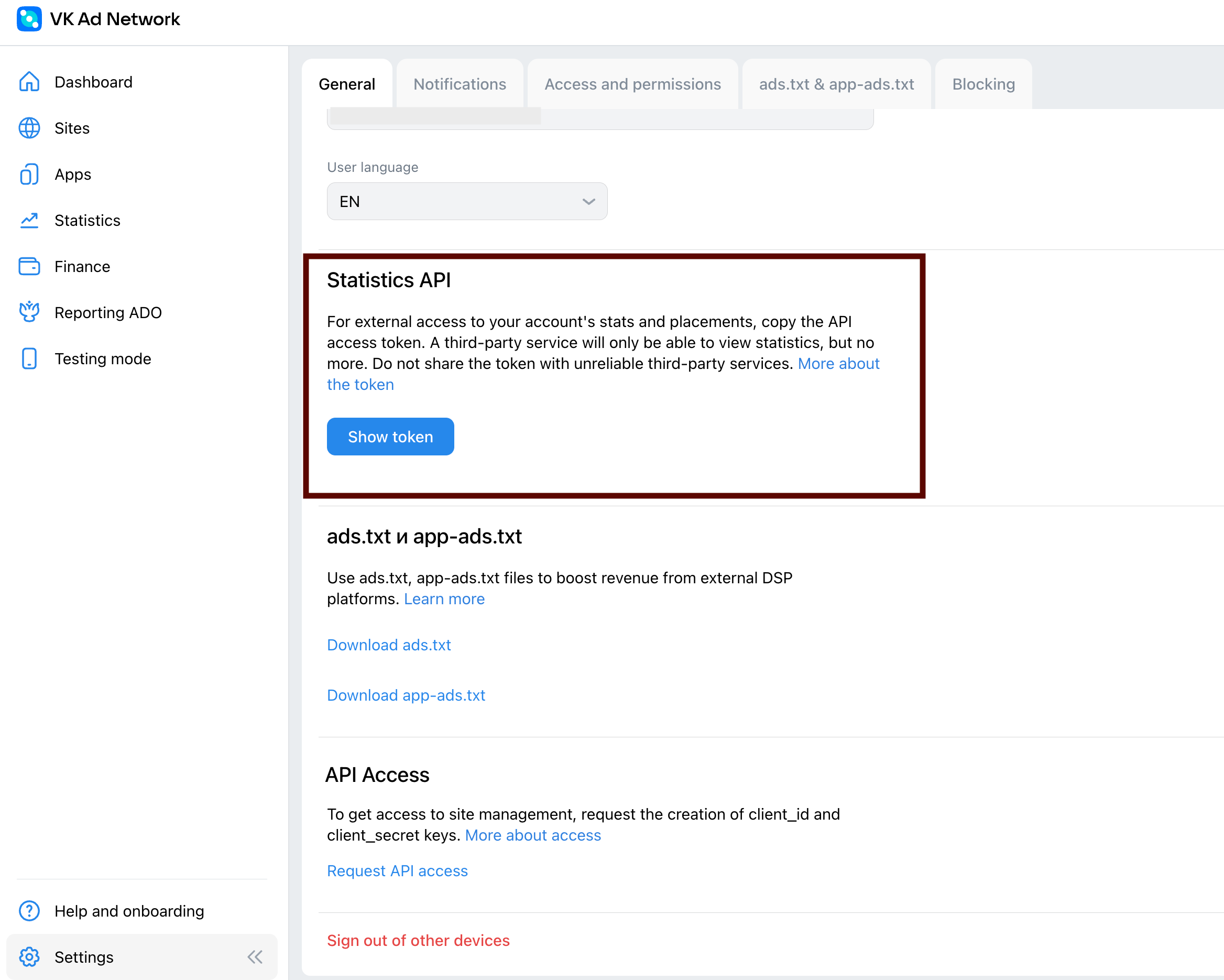Switch to the Notifications tab
Viewport: 1224px width, 980px height.
point(460,84)
